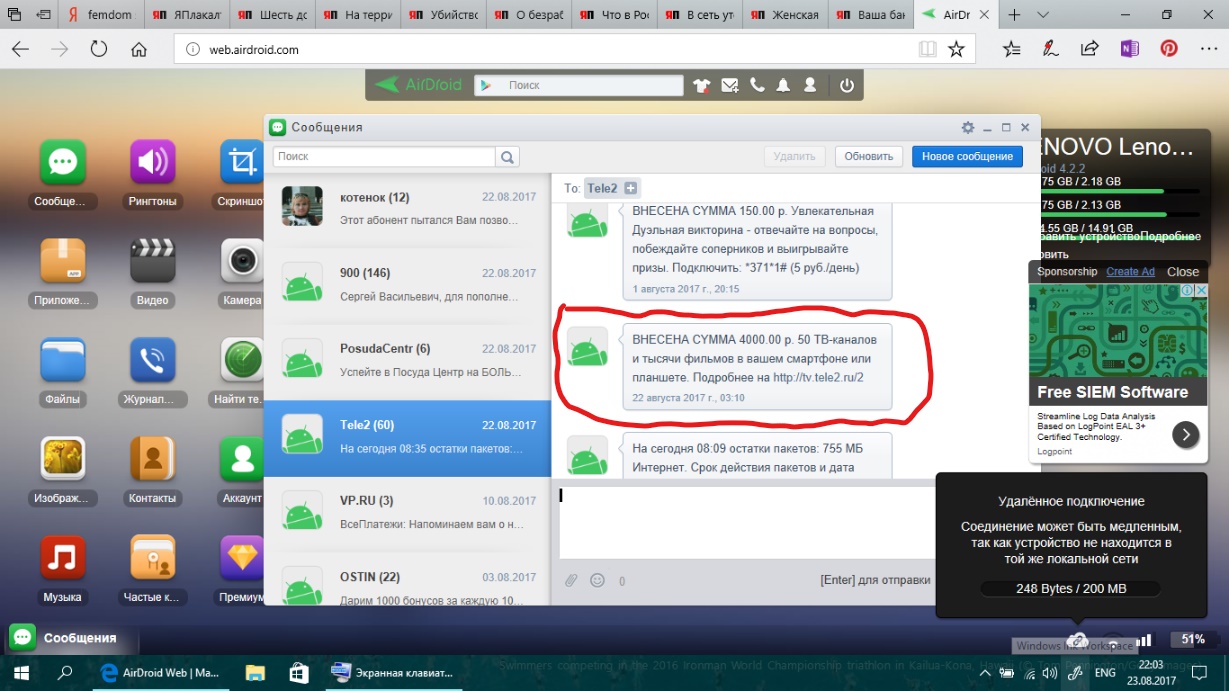
Task: Open the Изображения gallery icon
Action: (63, 458)
